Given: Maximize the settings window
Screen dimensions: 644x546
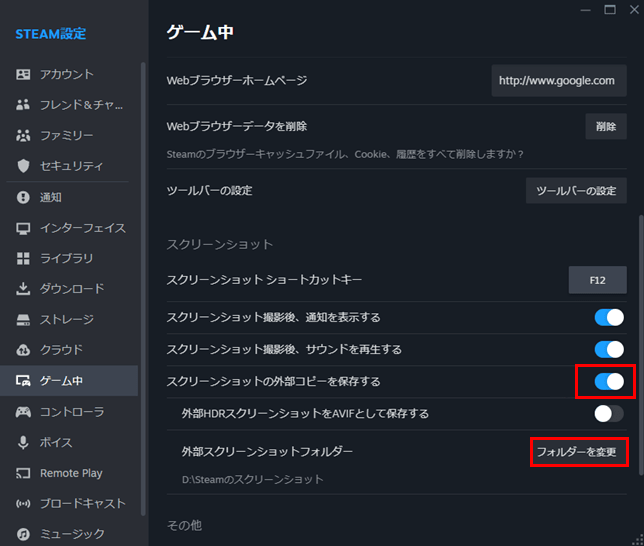Looking at the screenshot, I should tap(610, 10).
